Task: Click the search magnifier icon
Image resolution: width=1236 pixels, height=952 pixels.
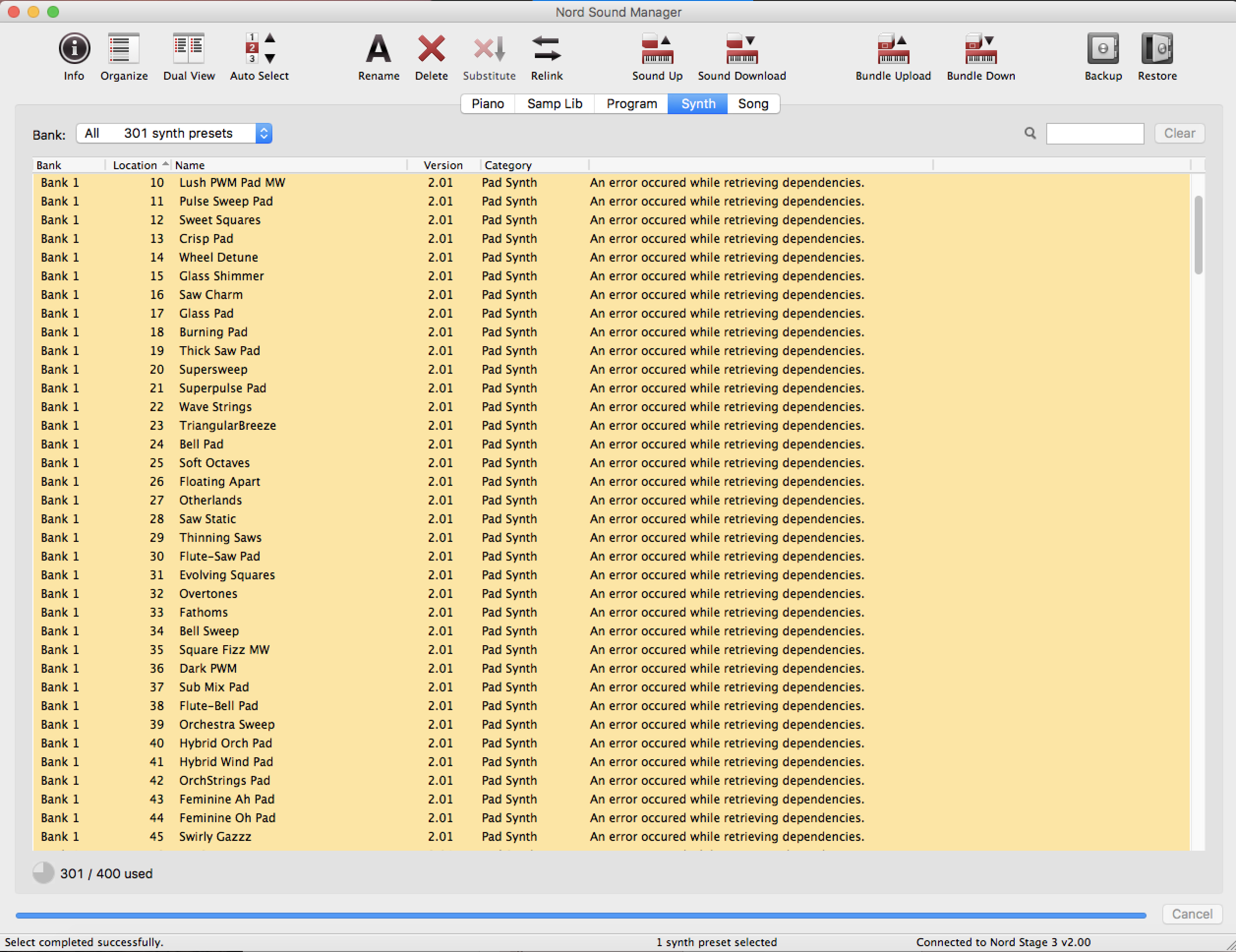Action: click(x=1030, y=133)
